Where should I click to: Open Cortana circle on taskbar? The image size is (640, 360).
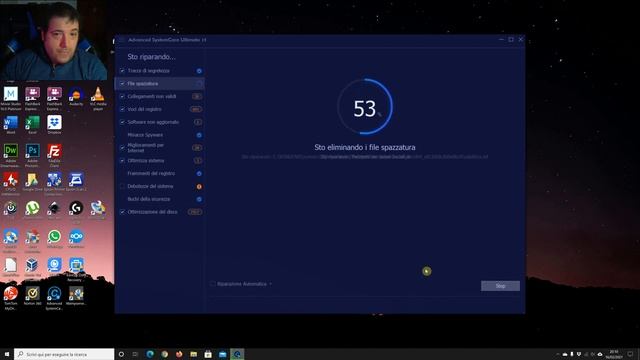point(121,354)
